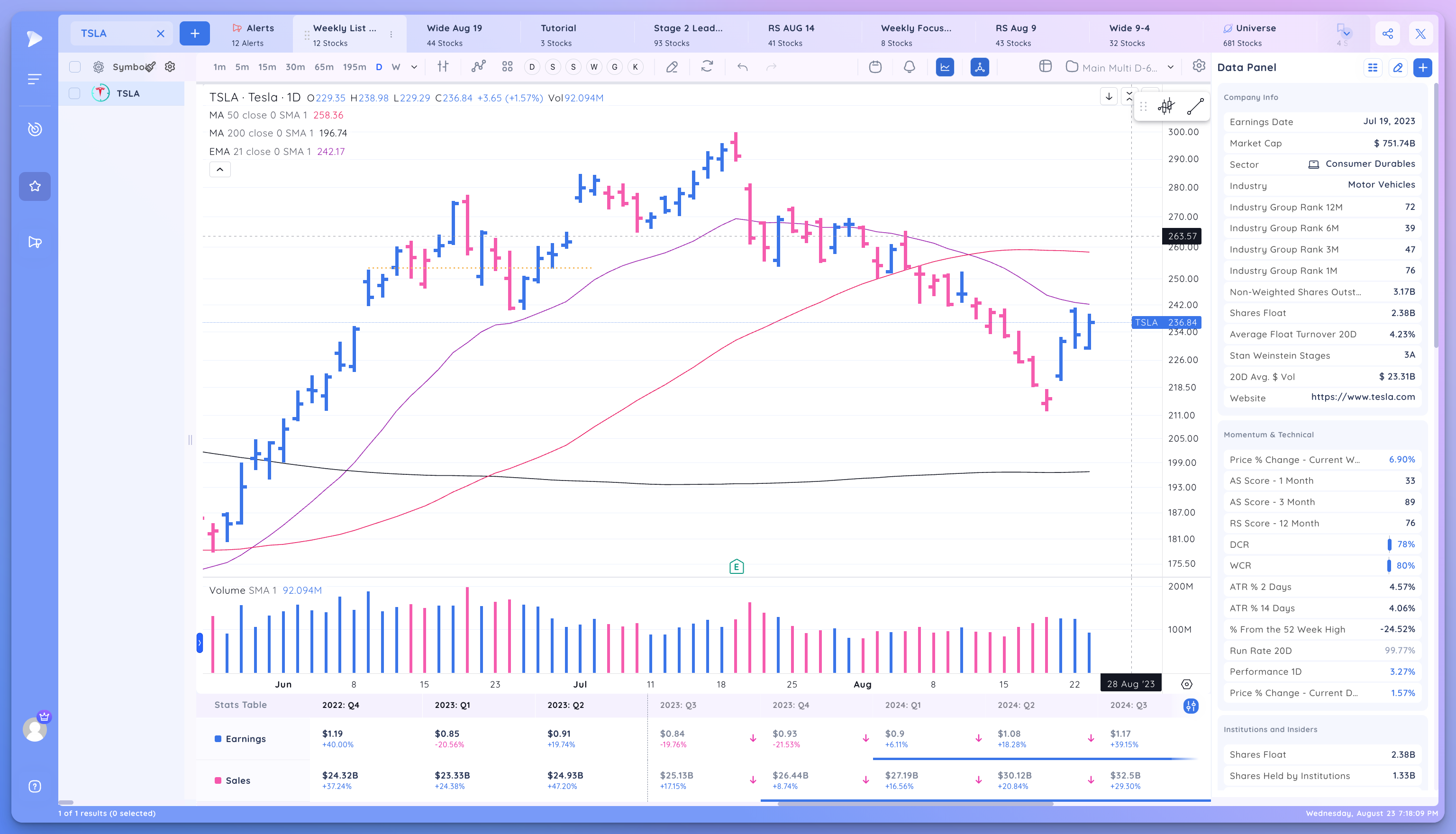Viewport: 1456px width, 834px height.
Task: Click the share icon button
Action: click(1387, 33)
